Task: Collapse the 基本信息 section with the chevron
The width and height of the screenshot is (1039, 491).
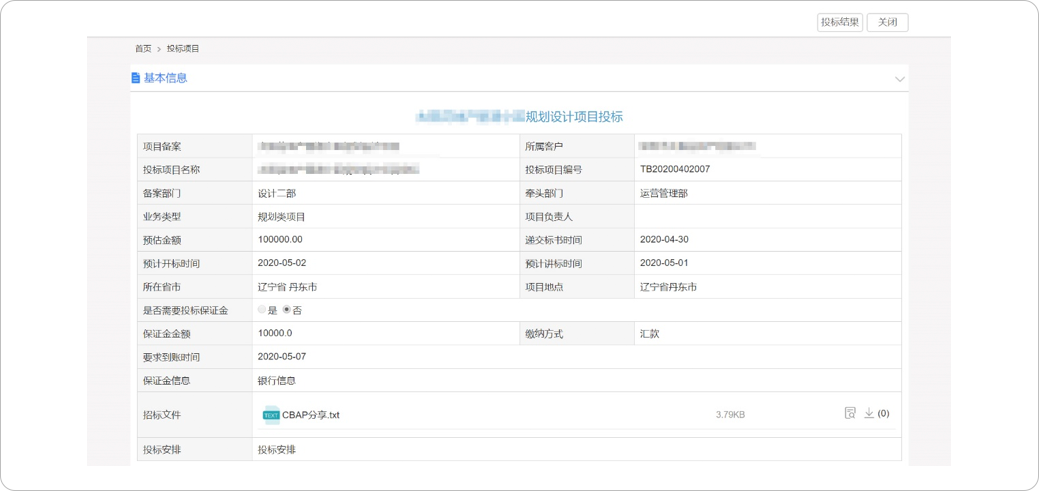Action: click(899, 79)
